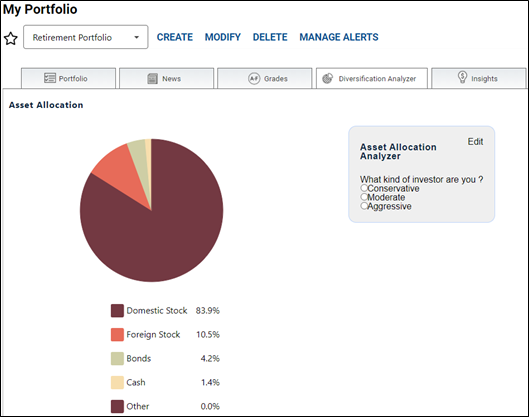Viewport: 529px width, 417px height.
Task: Select the Conservative investor option
Action: (x=363, y=188)
